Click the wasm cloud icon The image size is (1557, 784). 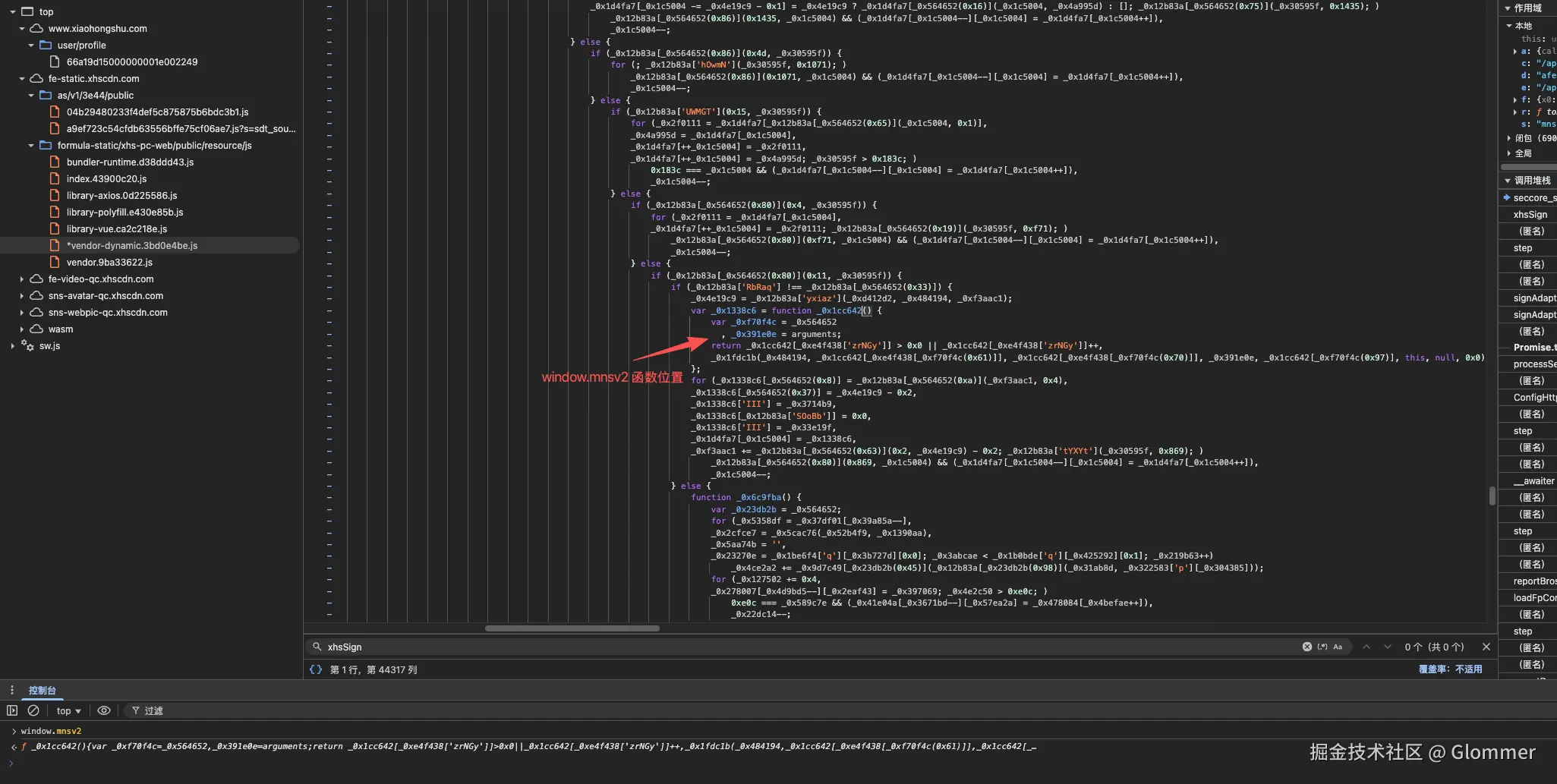pyautogui.click(x=36, y=329)
